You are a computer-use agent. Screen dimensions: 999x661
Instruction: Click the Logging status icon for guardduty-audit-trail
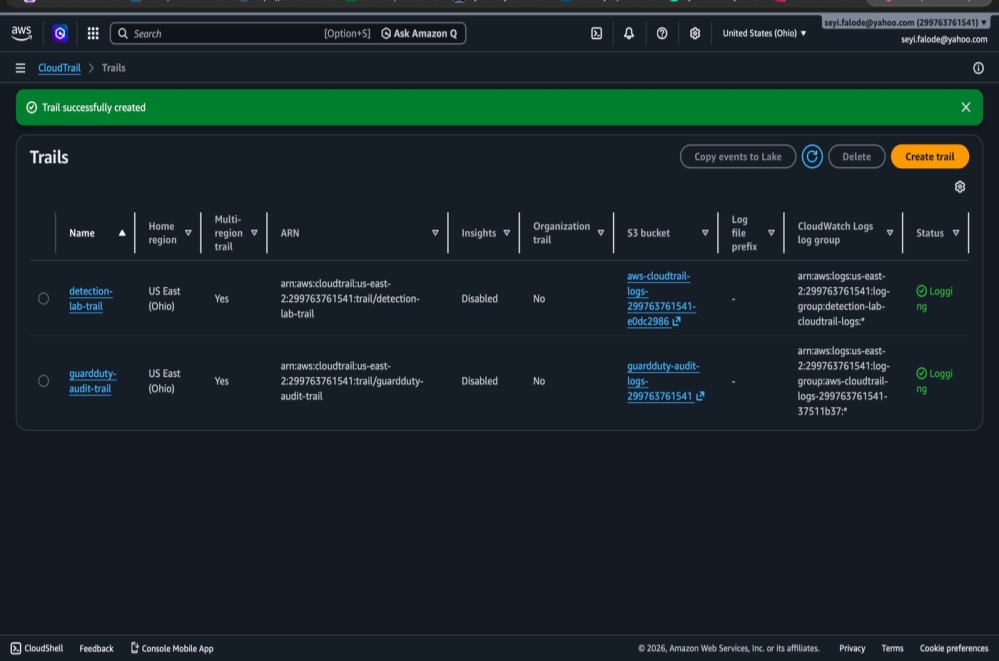pos(921,373)
